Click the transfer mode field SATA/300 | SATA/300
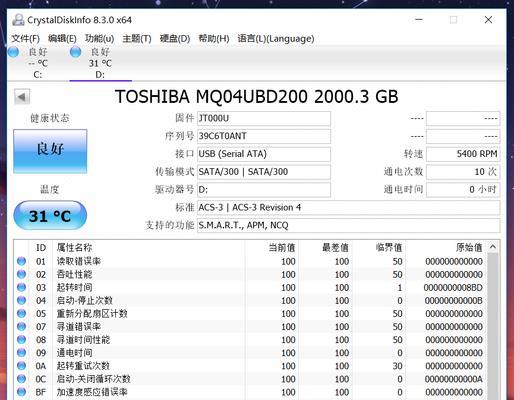The image size is (514, 400). 264,172
